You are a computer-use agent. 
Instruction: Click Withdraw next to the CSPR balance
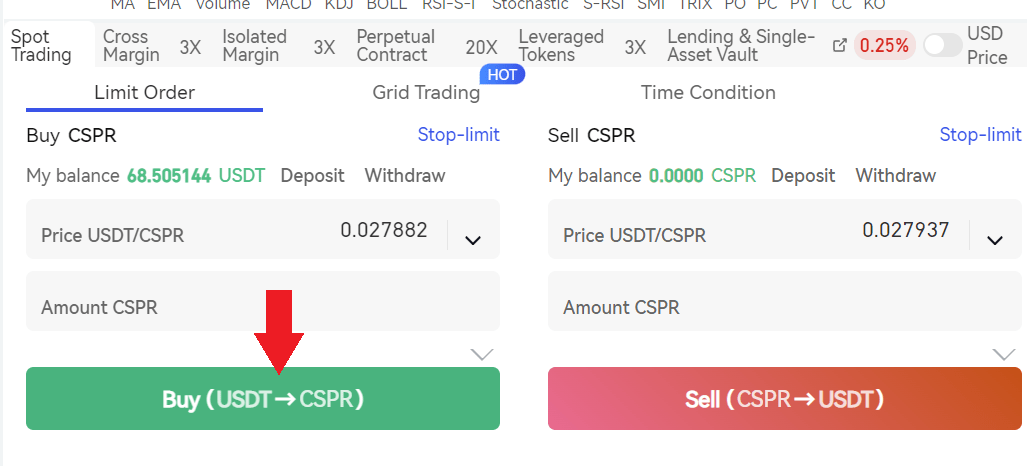896,176
